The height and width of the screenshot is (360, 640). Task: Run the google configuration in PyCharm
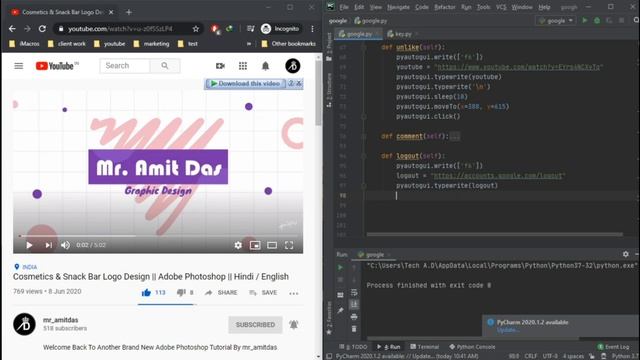584,20
